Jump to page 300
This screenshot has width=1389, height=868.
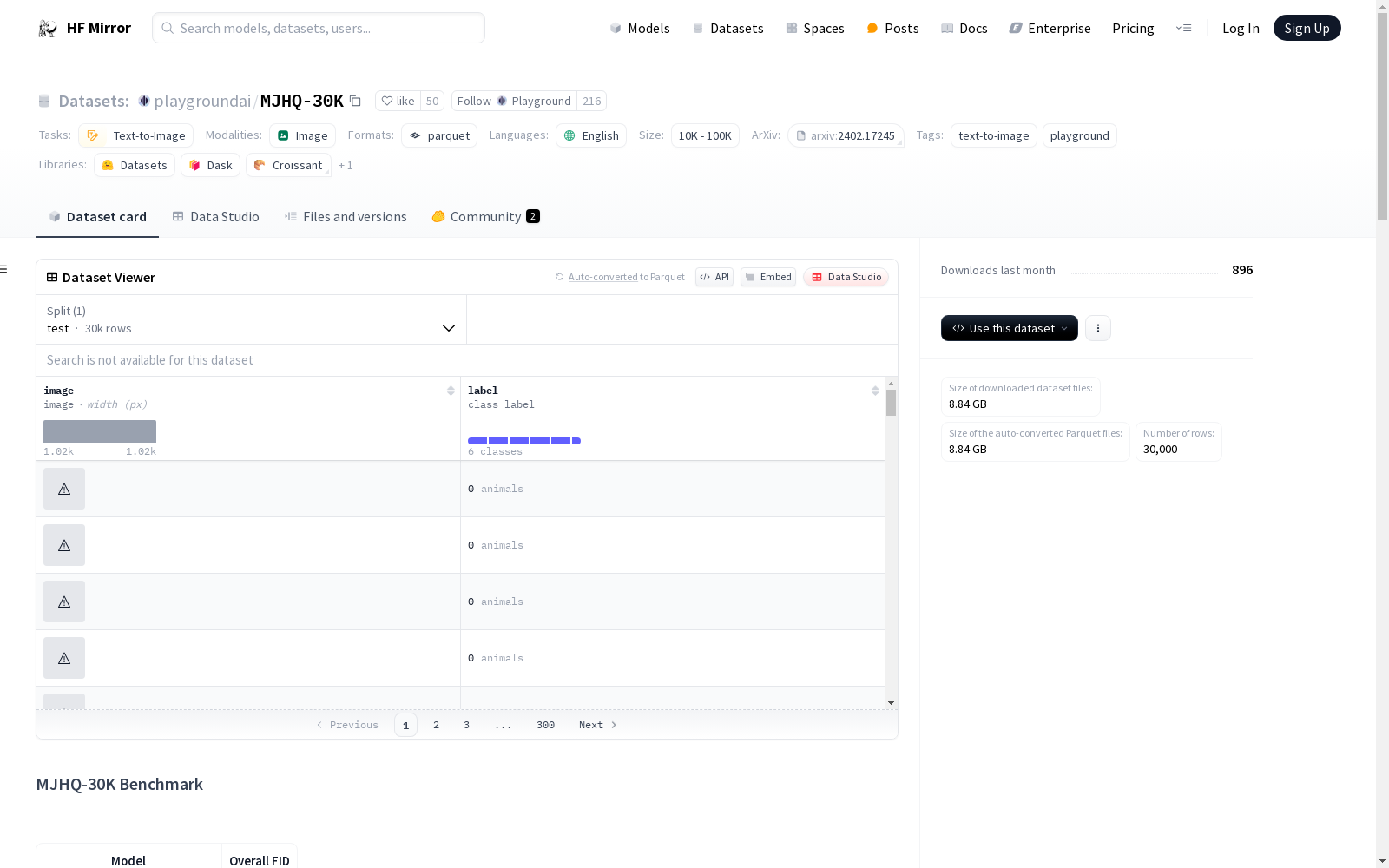coord(545,725)
